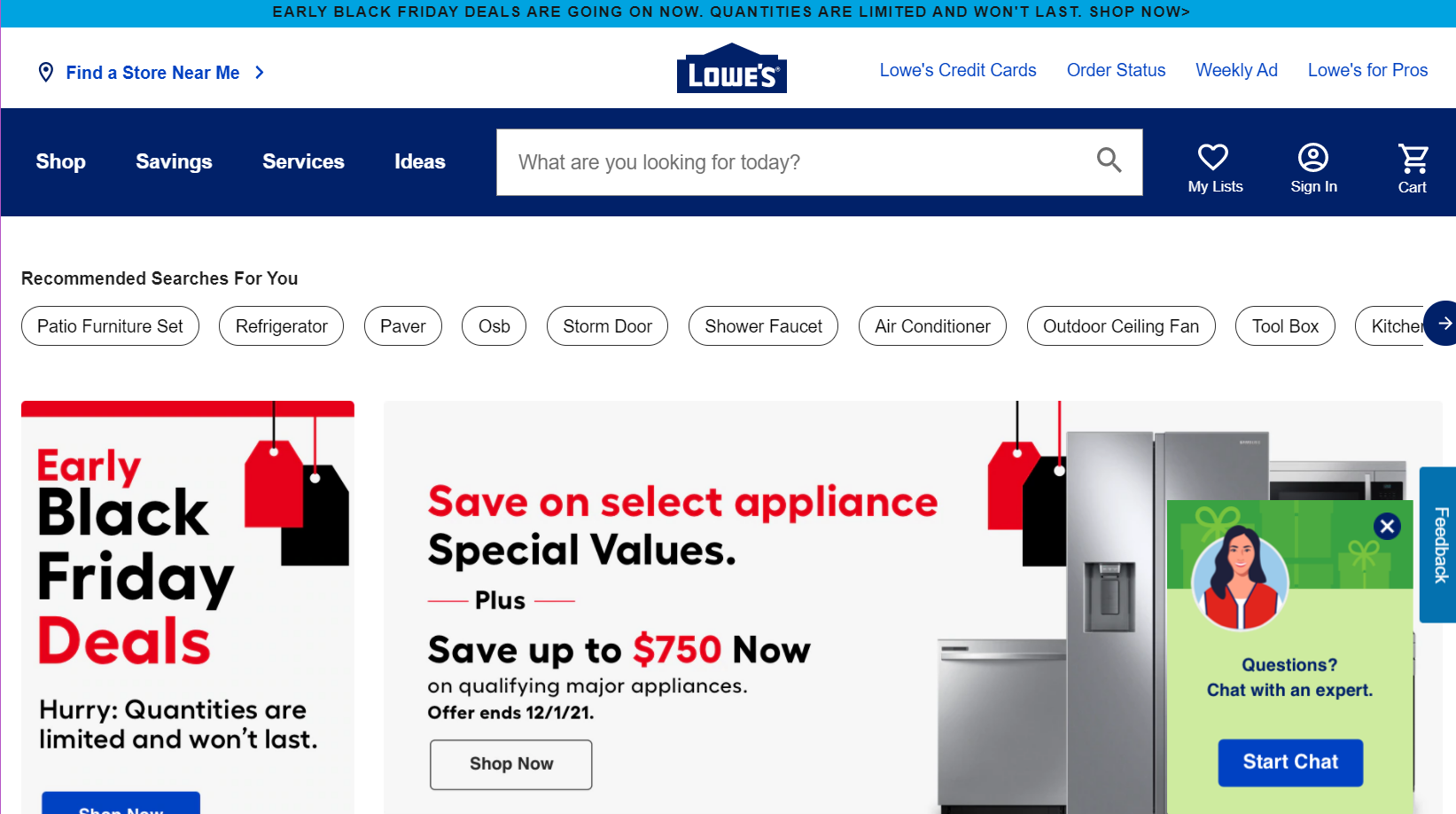
Task: Open the Feedback side tab
Action: point(1439,544)
